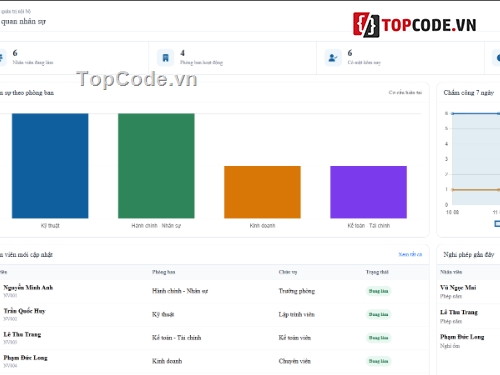Click the 'Nhân viên' header in leave panel
Image resolution: width=500 pixels, height=375 pixels.
tap(451, 272)
